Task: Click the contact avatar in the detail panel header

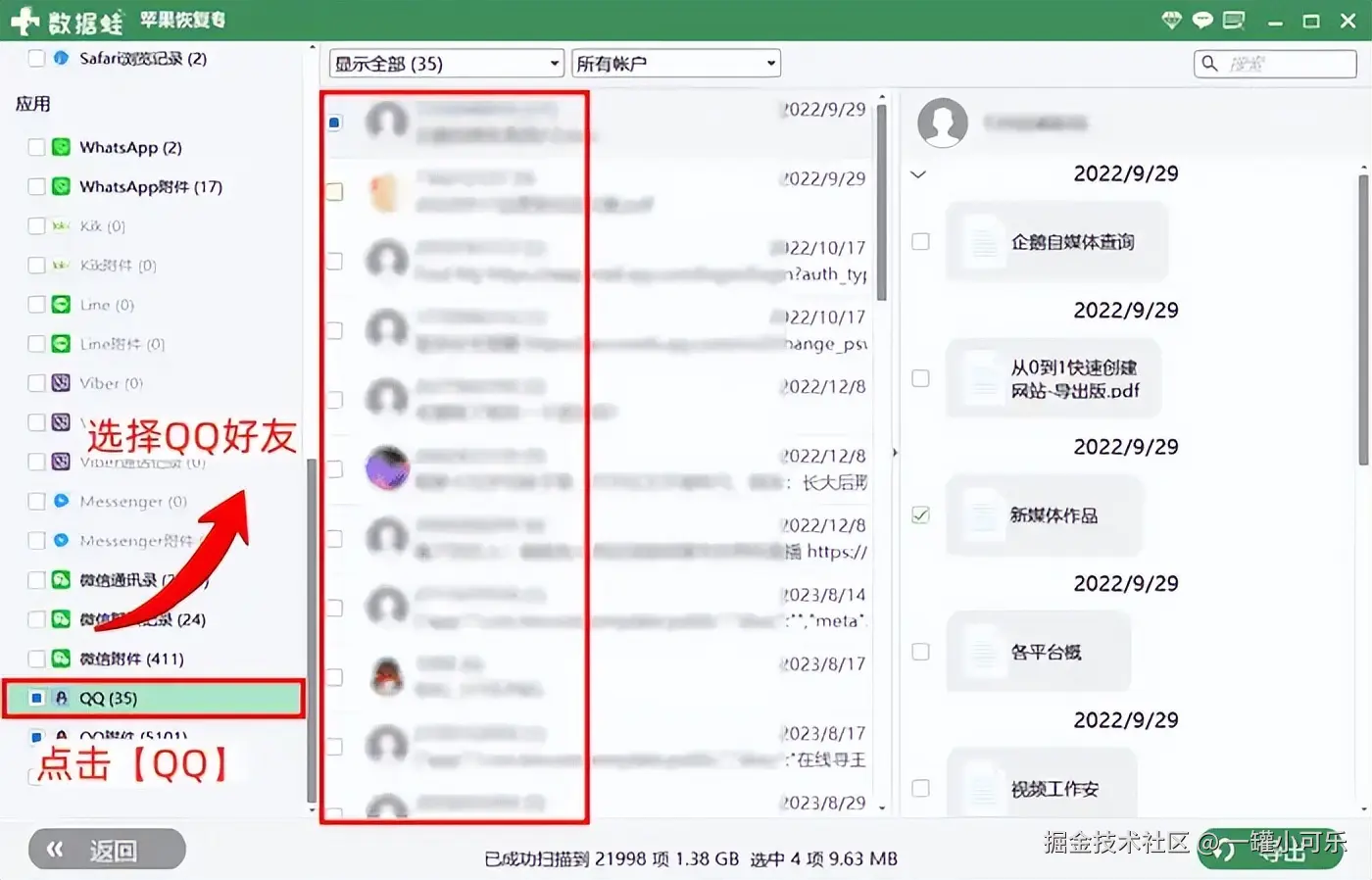Action: coord(943,122)
